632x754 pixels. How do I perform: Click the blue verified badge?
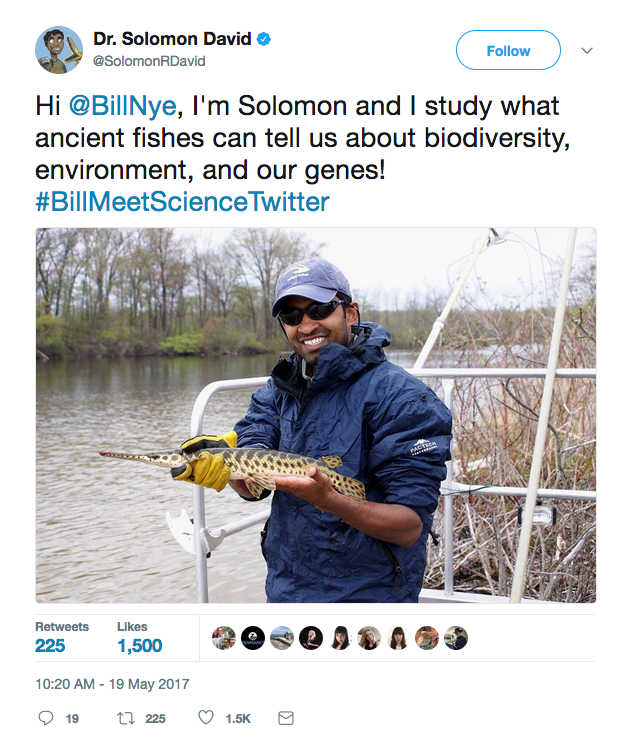coord(264,40)
